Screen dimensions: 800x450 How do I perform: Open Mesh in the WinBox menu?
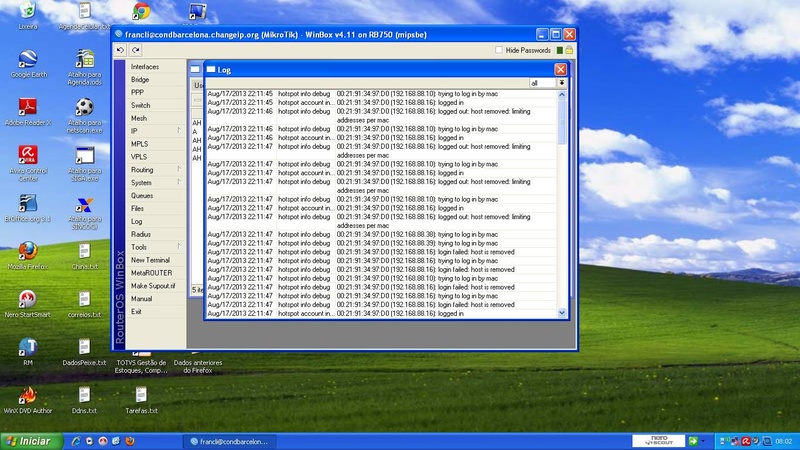(x=139, y=118)
